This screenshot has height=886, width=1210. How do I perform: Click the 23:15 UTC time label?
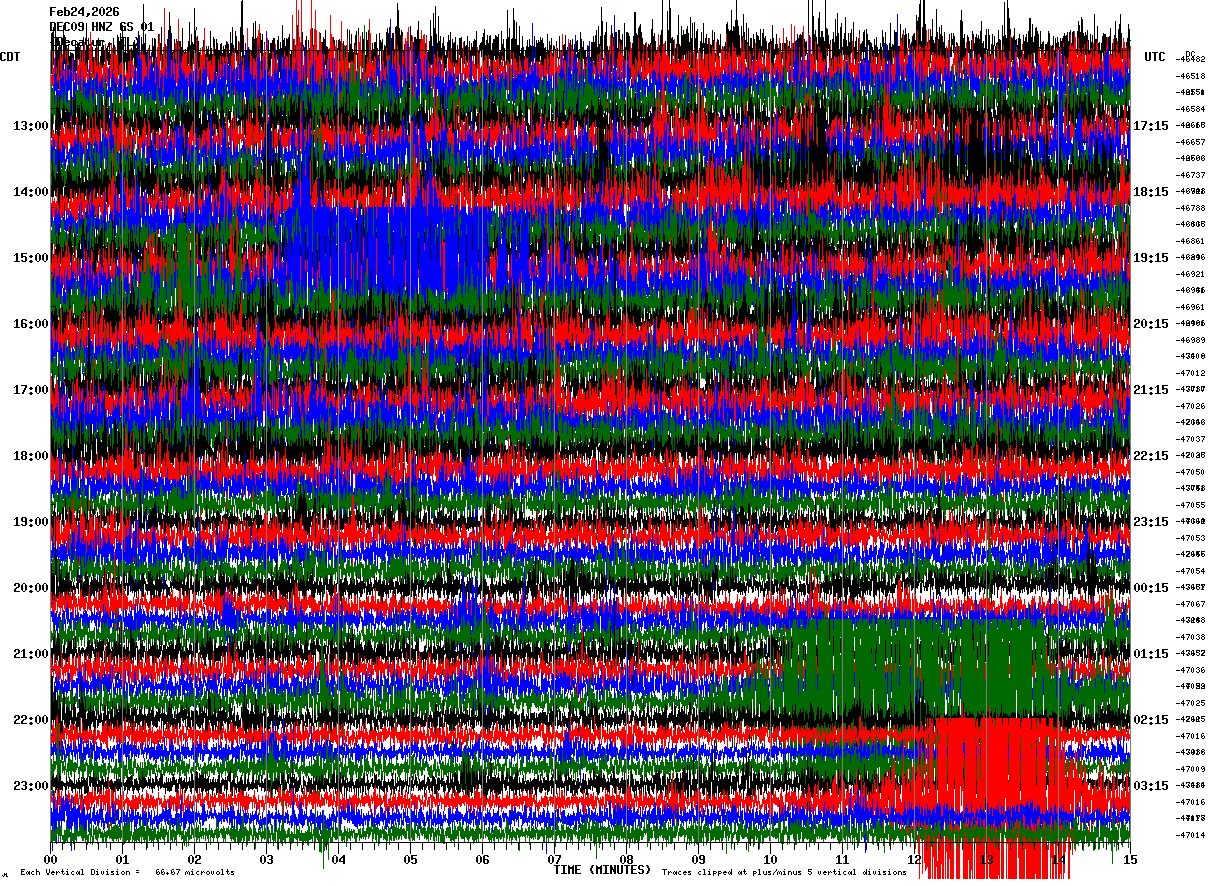tap(1151, 522)
